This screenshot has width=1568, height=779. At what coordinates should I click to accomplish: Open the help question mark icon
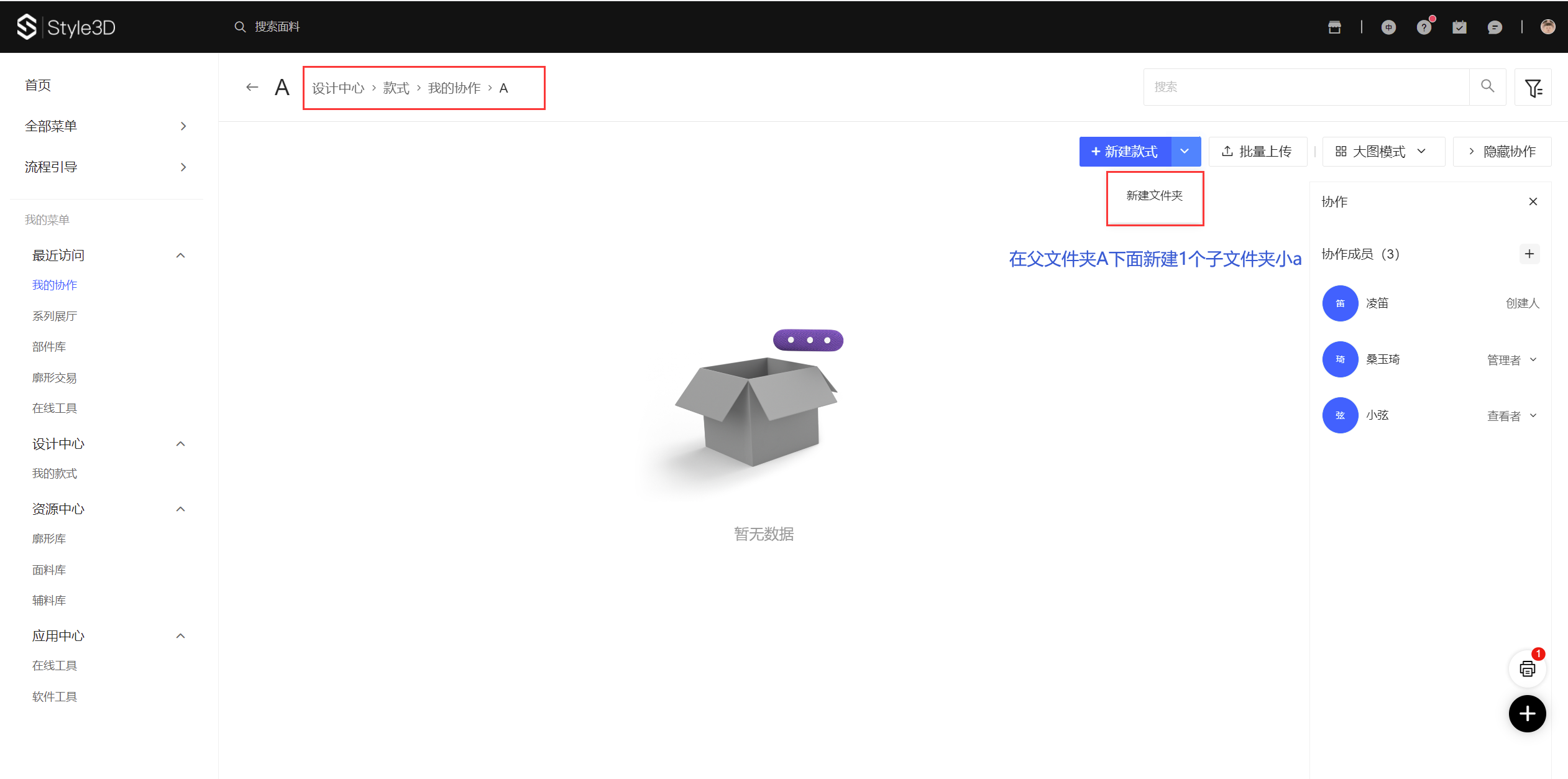pyautogui.click(x=1424, y=27)
